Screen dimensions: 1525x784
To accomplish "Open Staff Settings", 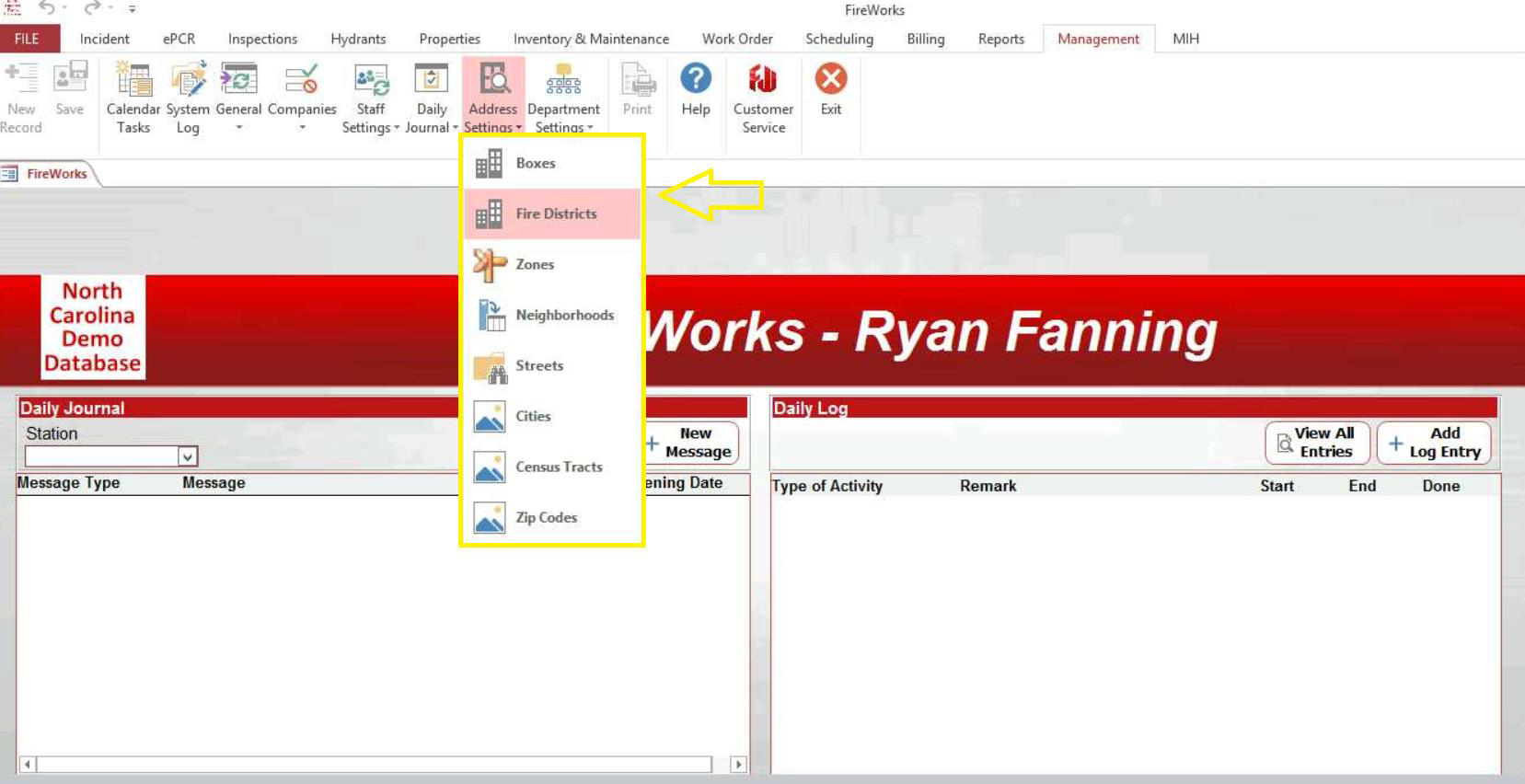I will tap(371, 97).
